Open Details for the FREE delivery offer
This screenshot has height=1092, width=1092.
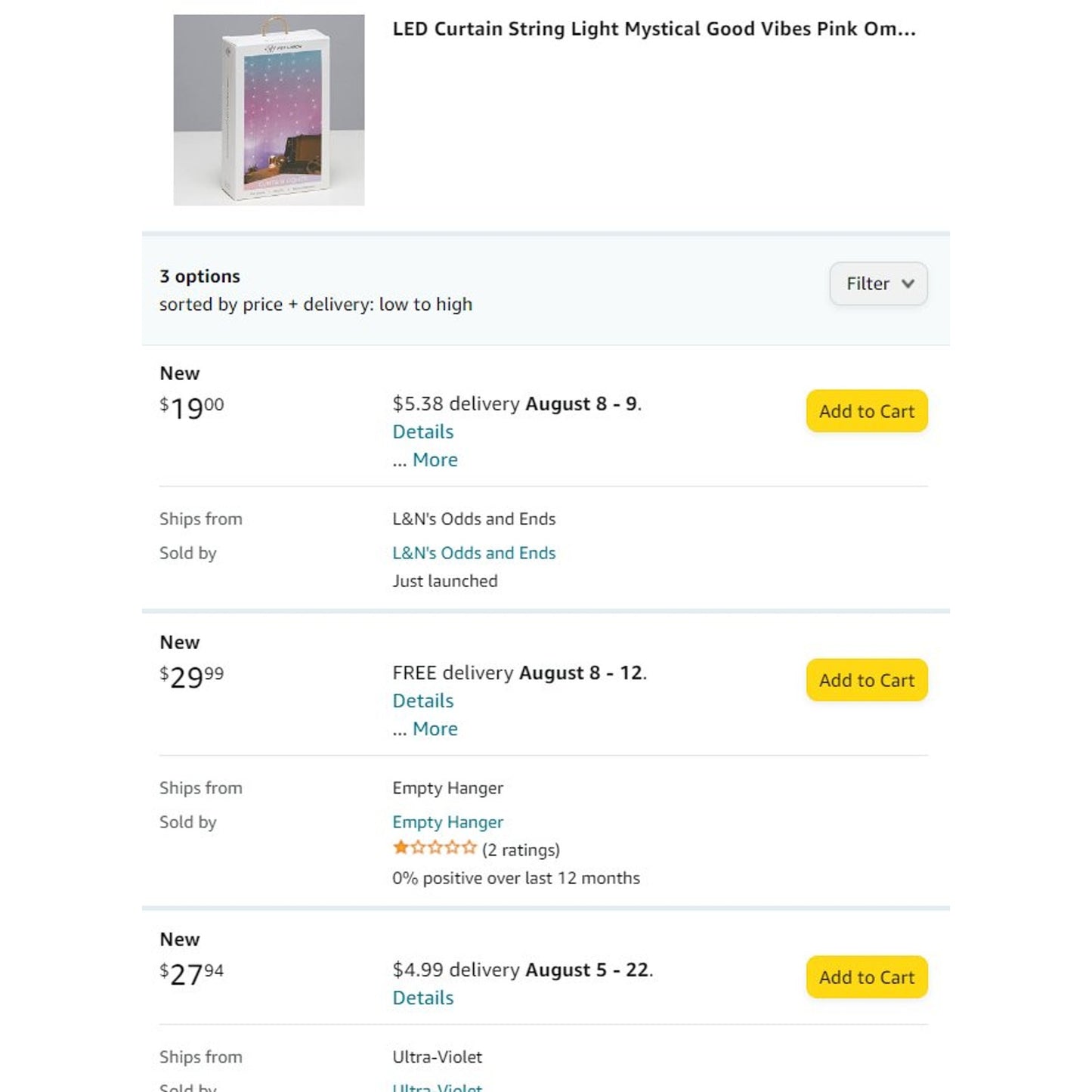click(422, 701)
